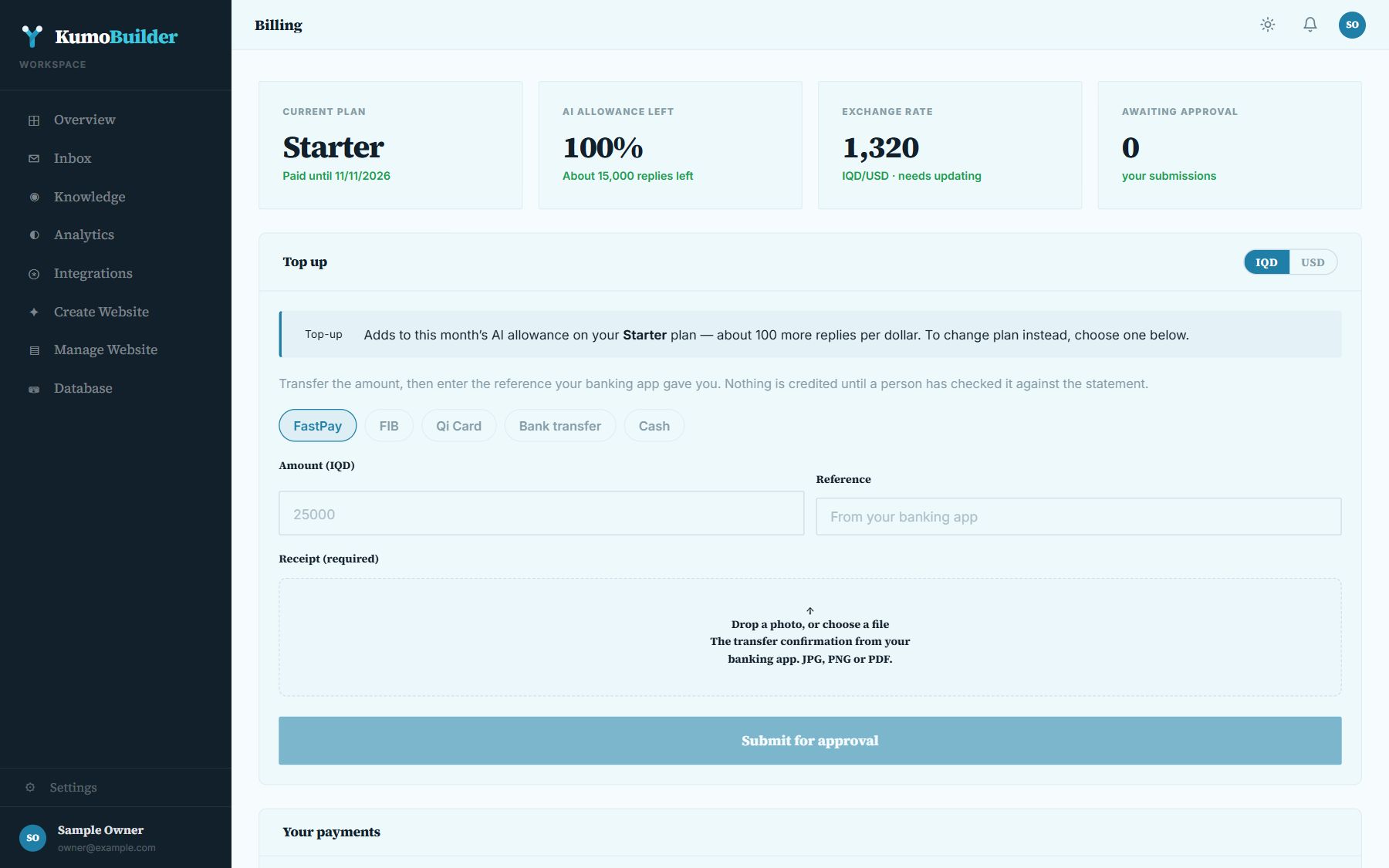Screen dimensions: 1389x868
Task: Click 'Paid until 11/11/2026' text
Action: pyautogui.click(x=336, y=176)
